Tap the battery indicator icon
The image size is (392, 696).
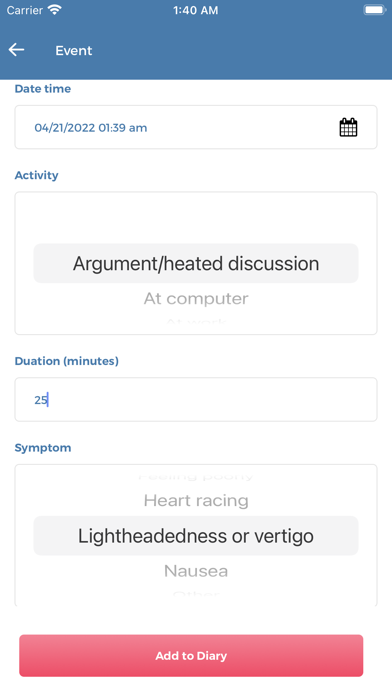click(x=374, y=10)
